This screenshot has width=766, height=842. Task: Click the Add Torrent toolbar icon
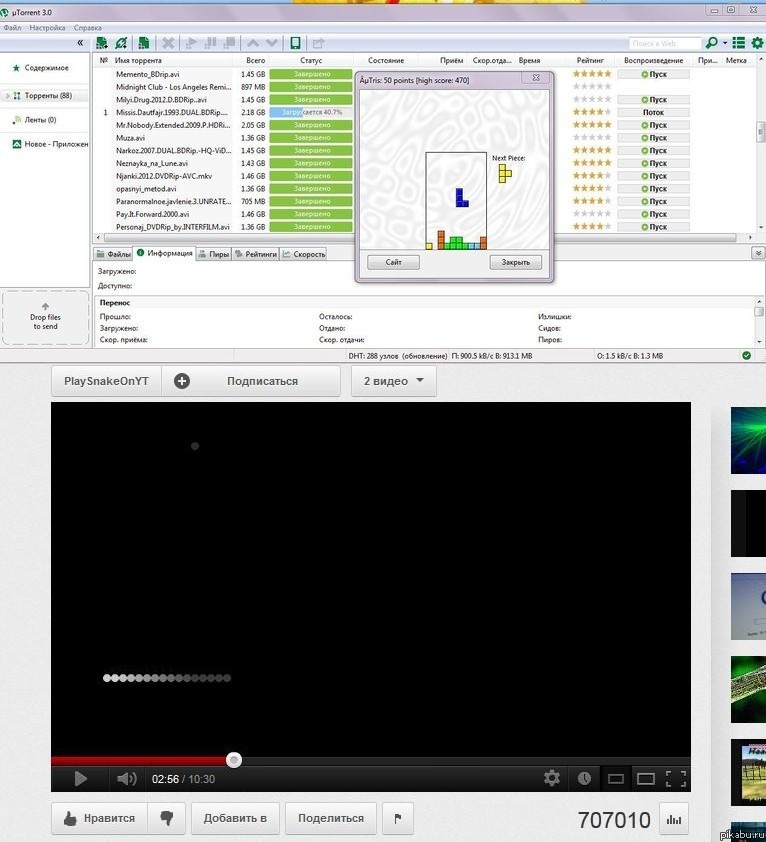point(102,43)
